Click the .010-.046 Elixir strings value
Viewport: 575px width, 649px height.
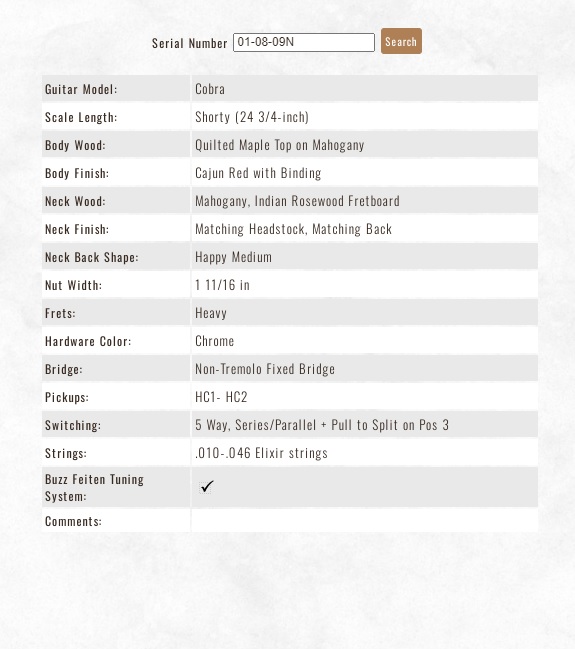pyautogui.click(x=261, y=453)
